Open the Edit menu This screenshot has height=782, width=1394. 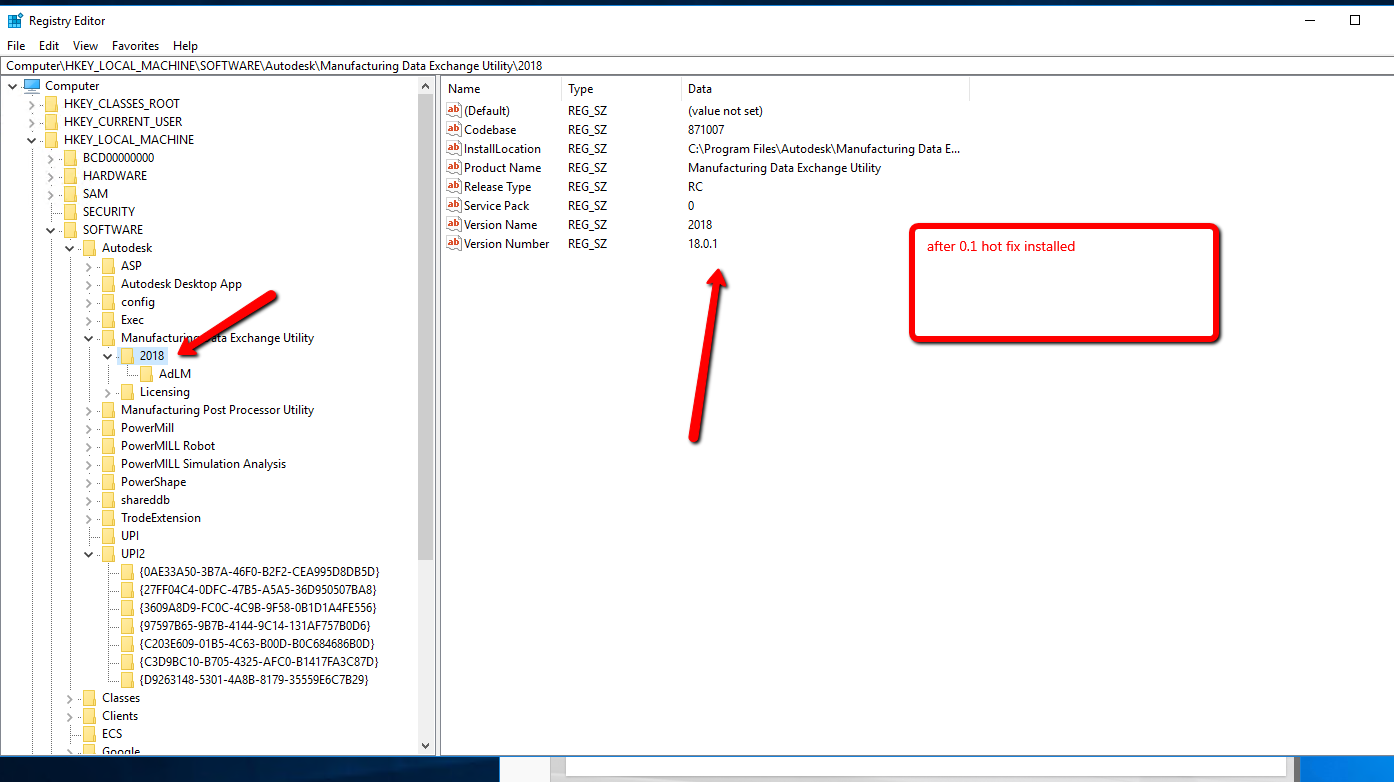48,45
